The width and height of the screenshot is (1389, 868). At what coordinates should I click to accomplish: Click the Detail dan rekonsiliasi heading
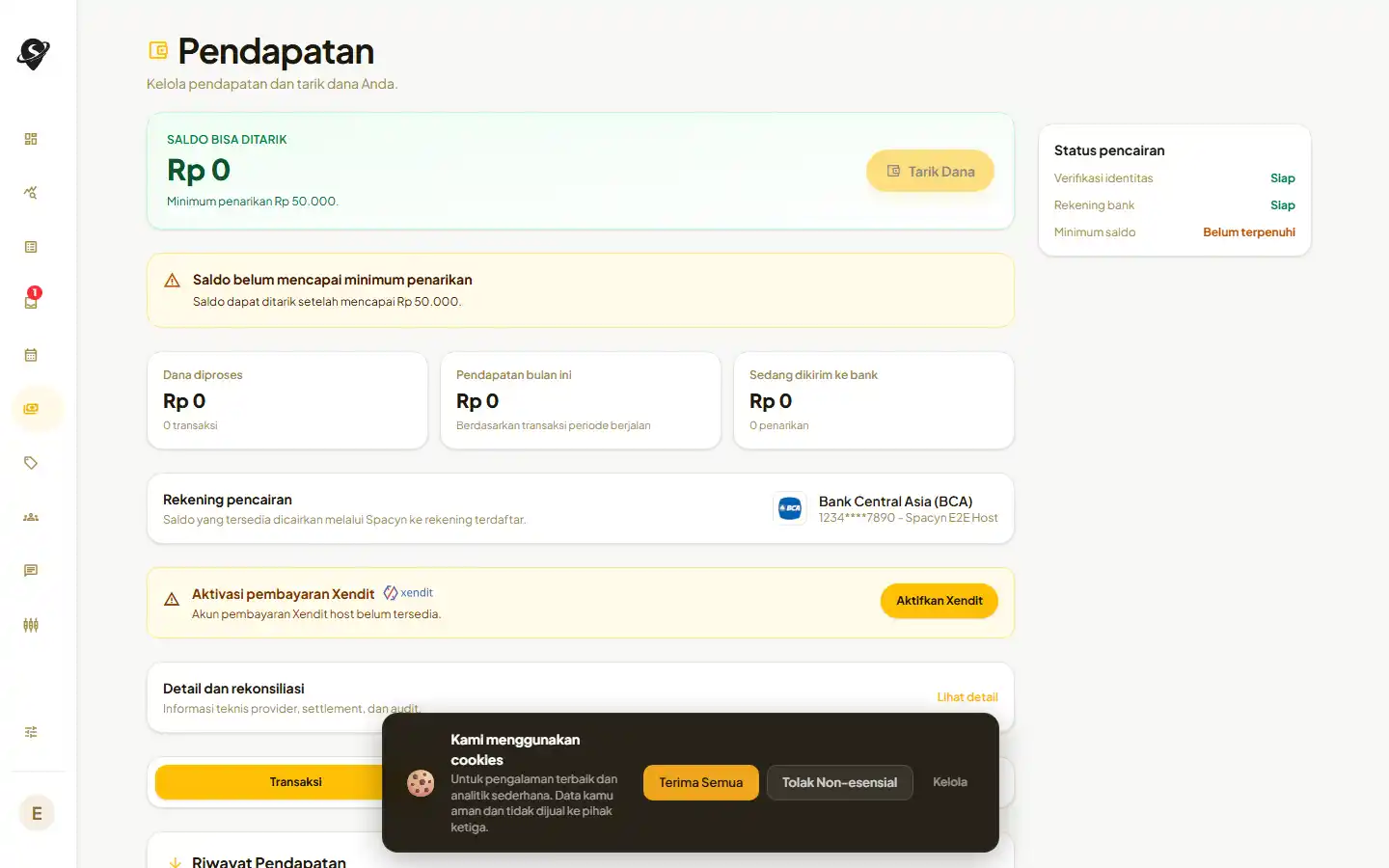coord(233,689)
